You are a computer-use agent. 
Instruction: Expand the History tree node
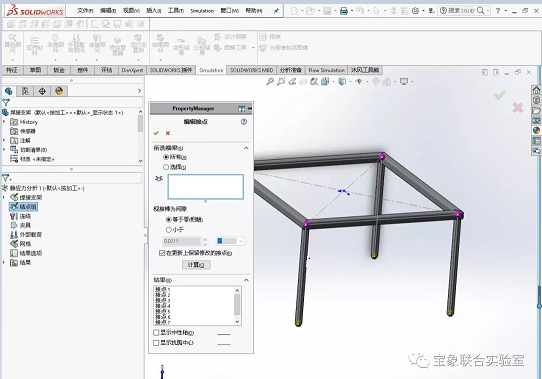click(x=4, y=122)
